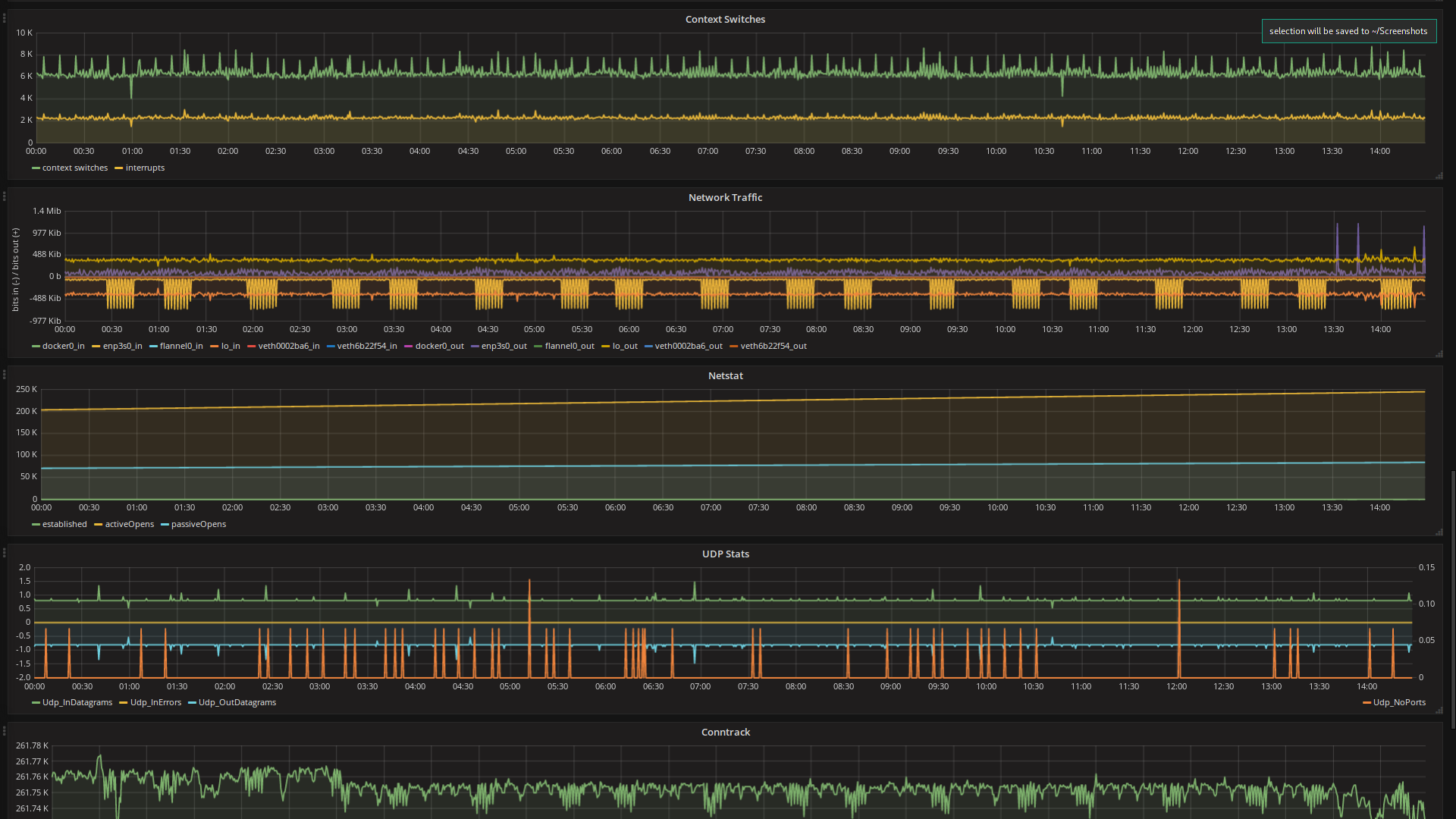
Task: Click the docker0_in legend label
Action: (x=63, y=347)
